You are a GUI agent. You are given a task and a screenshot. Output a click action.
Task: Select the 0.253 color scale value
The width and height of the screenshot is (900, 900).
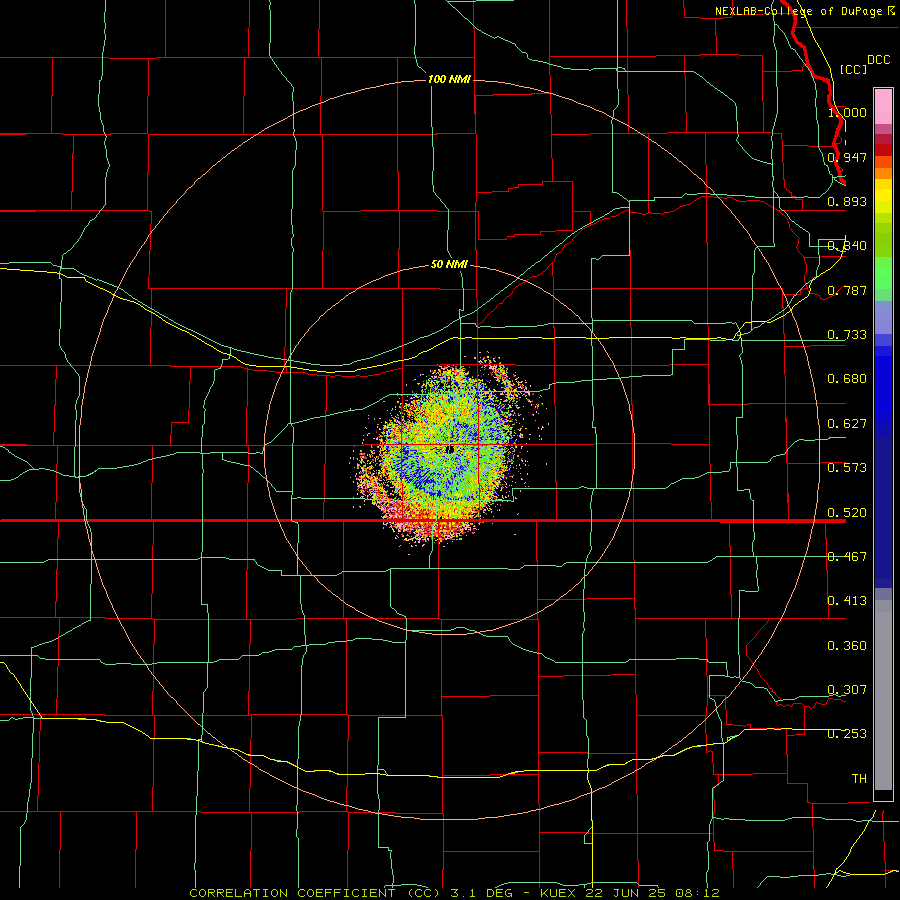[847, 734]
